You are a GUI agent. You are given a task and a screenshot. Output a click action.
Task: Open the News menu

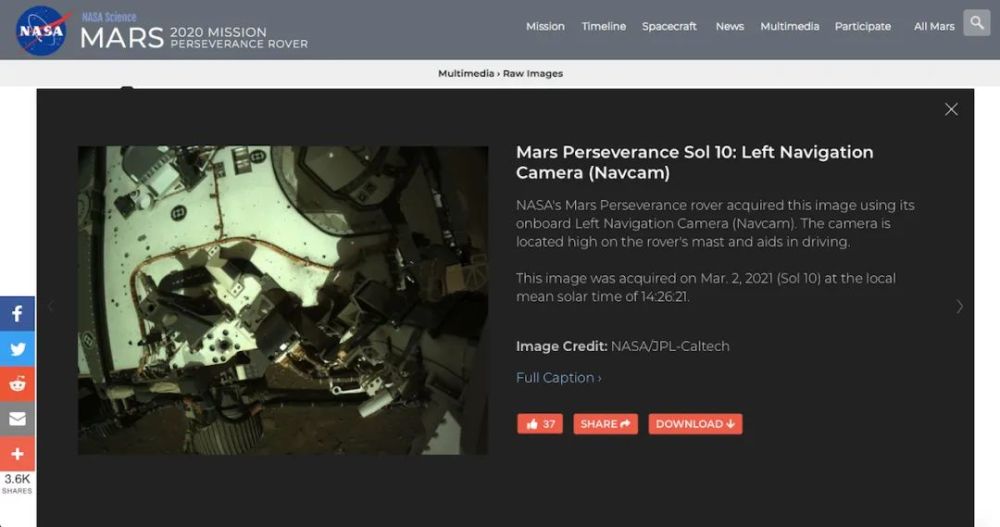coord(730,26)
